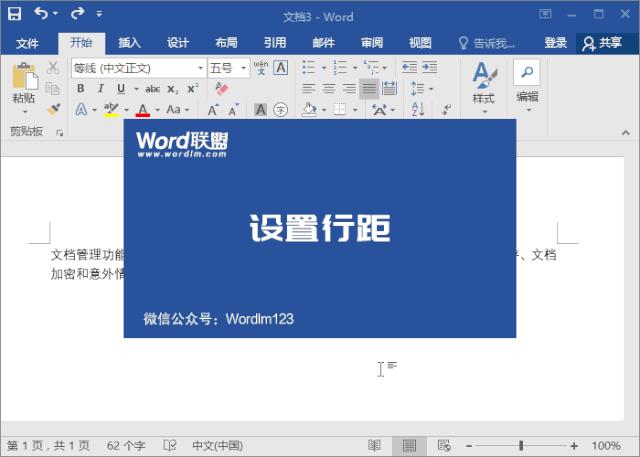
Task: Toggle subscript formatting
Action: [x=173, y=89]
